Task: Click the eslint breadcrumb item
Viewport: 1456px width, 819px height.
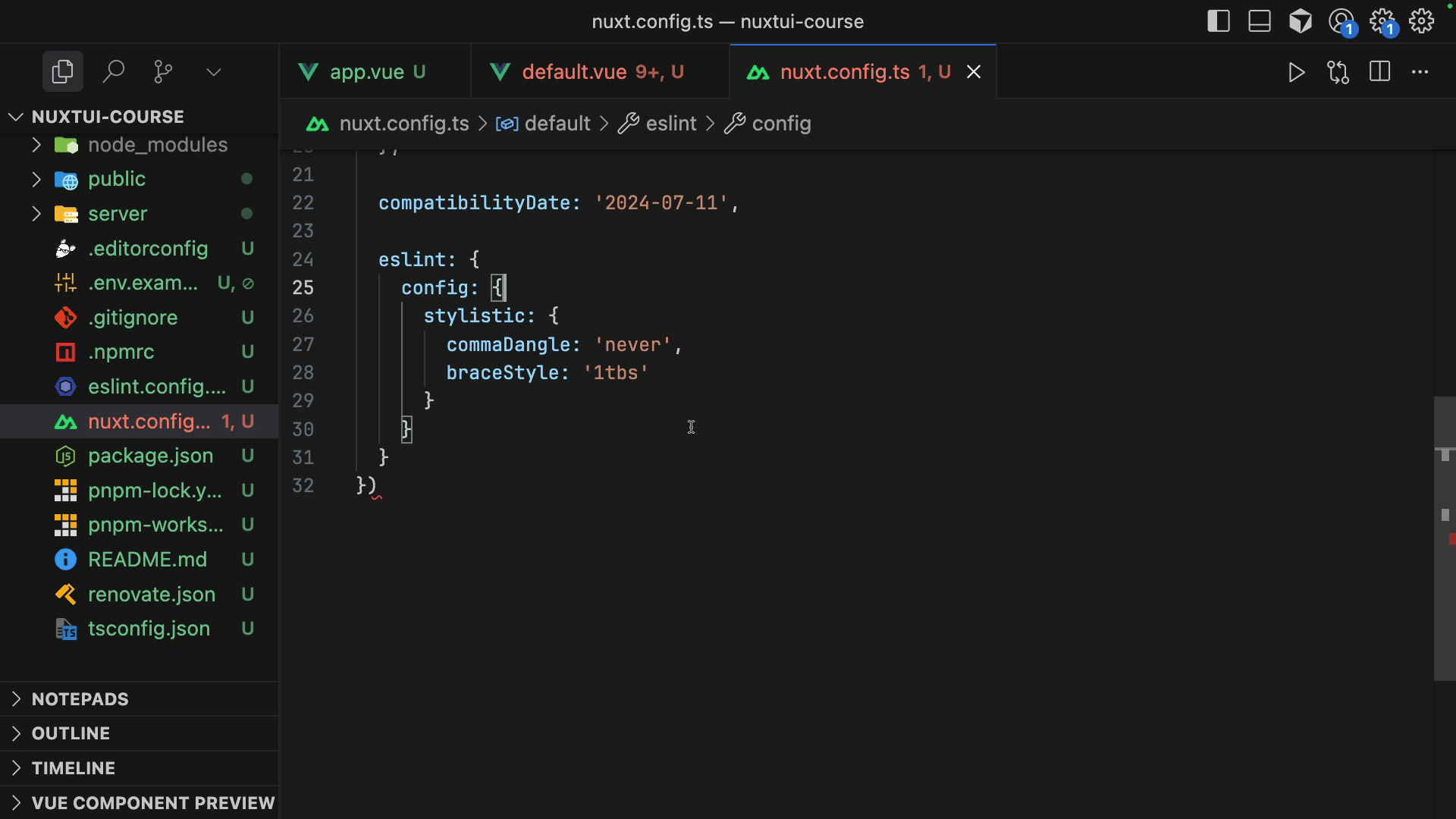Action: click(670, 124)
